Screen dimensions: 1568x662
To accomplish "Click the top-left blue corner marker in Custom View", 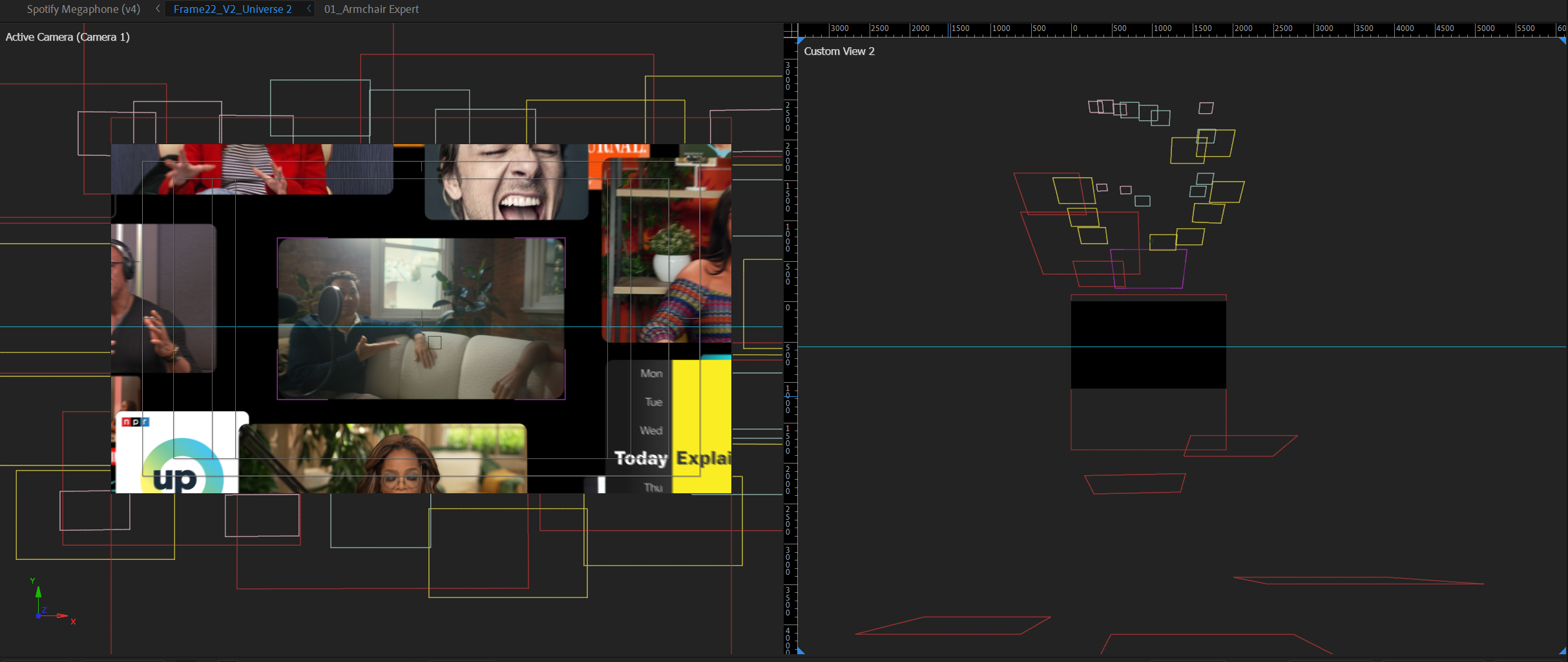I will pos(801,41).
